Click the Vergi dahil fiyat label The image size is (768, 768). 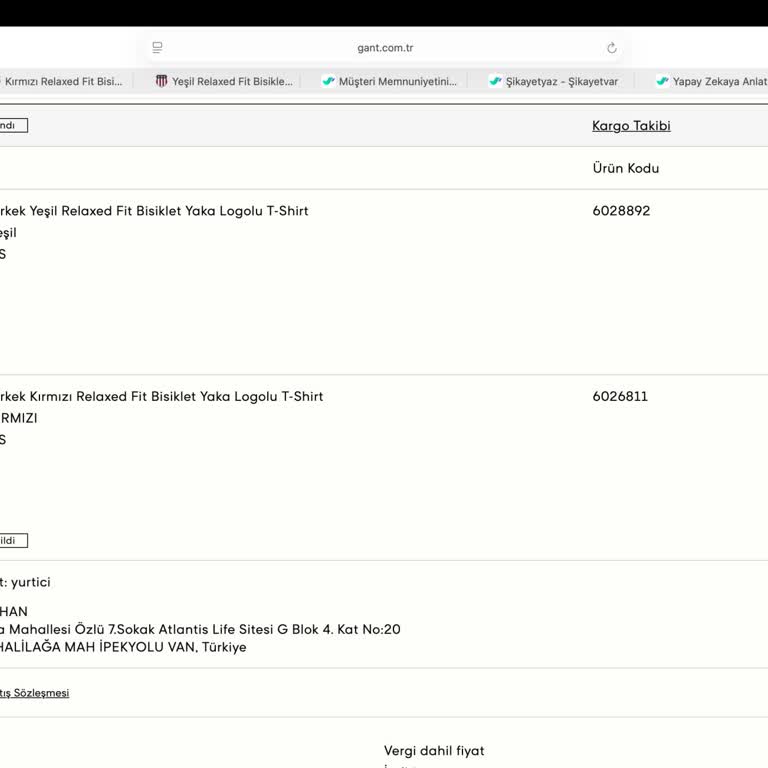click(434, 750)
